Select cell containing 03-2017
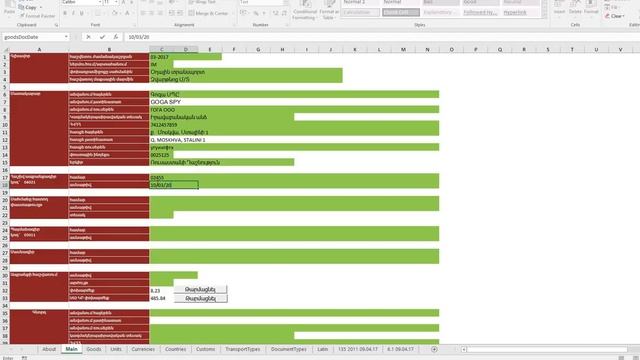Image resolution: width=640 pixels, height=360 pixels. click(185, 57)
